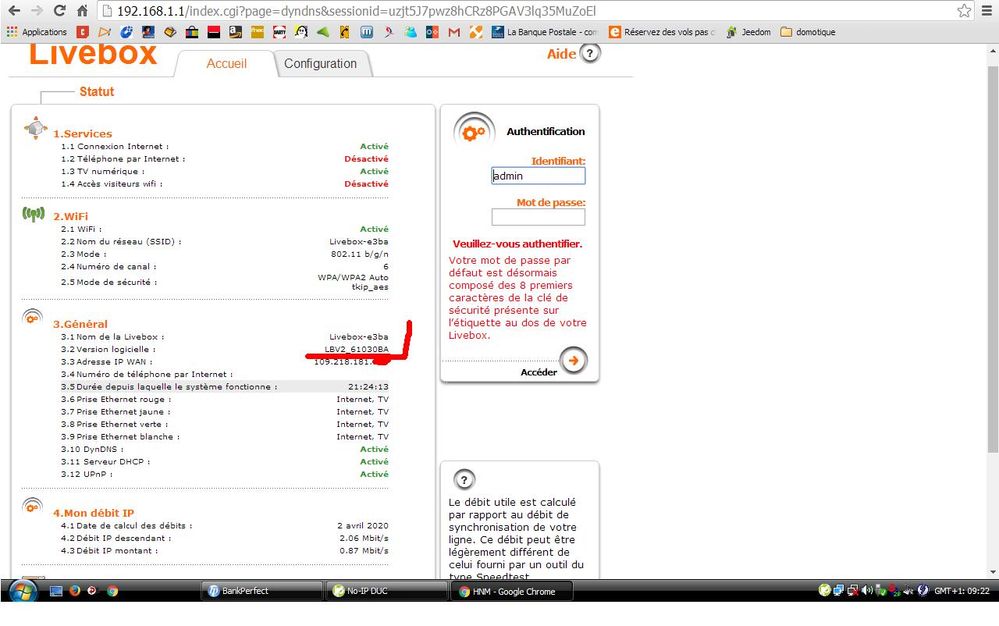Switch to the Accueil tab
Viewport: 999px width, 626px height.
(226, 64)
